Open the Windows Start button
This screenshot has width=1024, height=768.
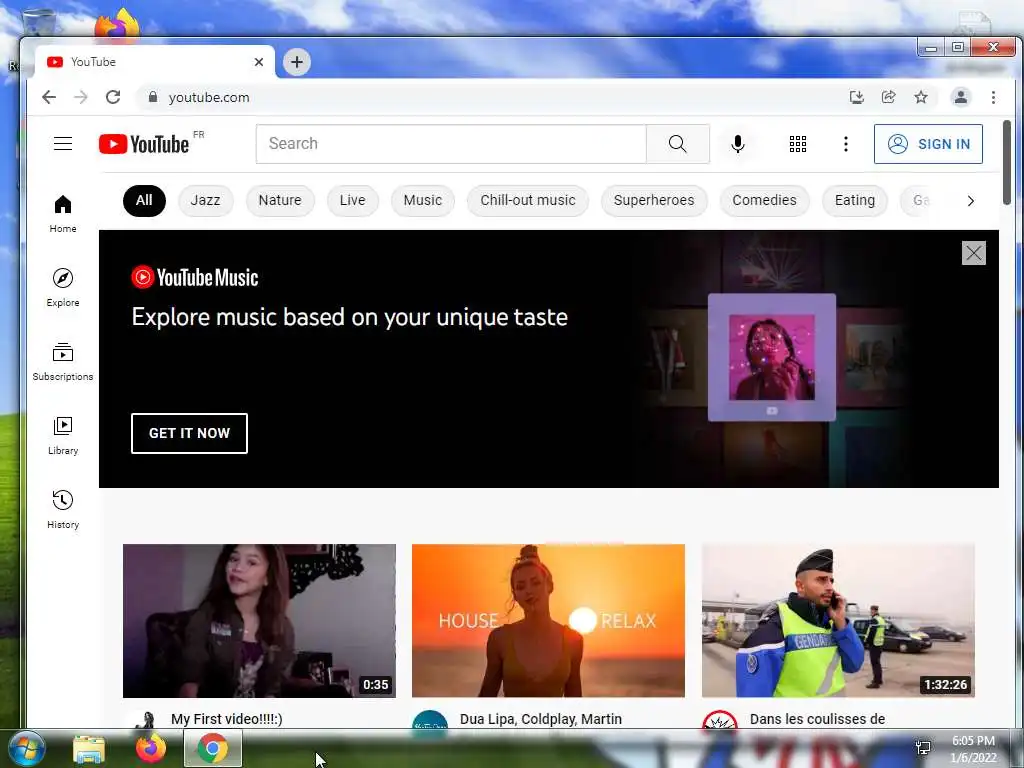(x=27, y=748)
